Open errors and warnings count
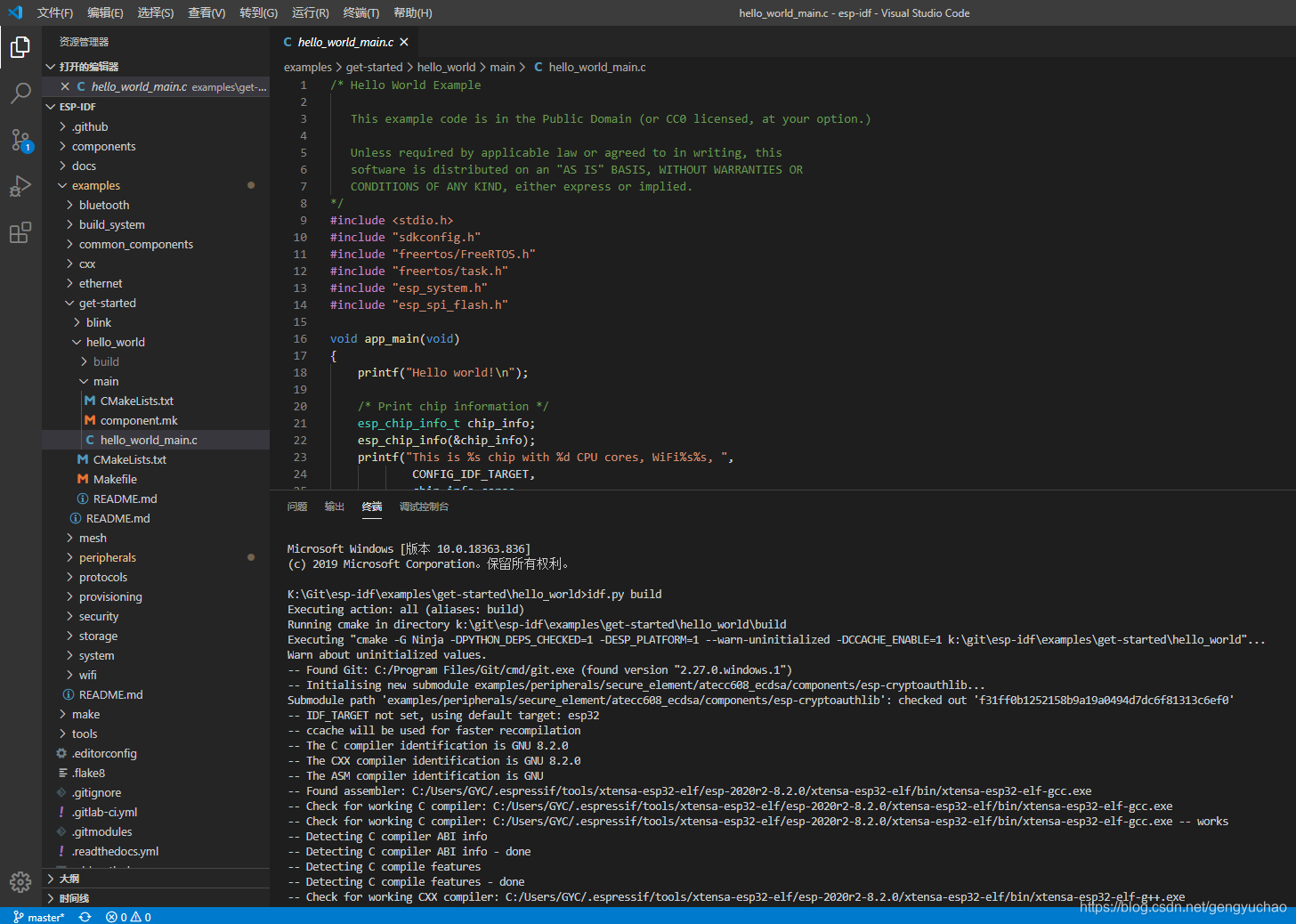Image resolution: width=1296 pixels, height=924 pixels. click(x=128, y=917)
